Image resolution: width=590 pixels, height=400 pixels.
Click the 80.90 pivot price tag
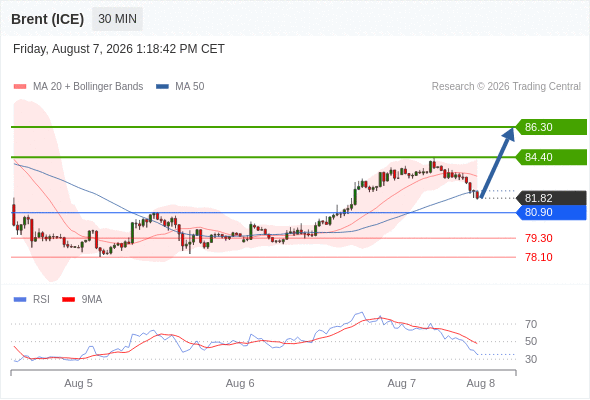click(x=551, y=213)
